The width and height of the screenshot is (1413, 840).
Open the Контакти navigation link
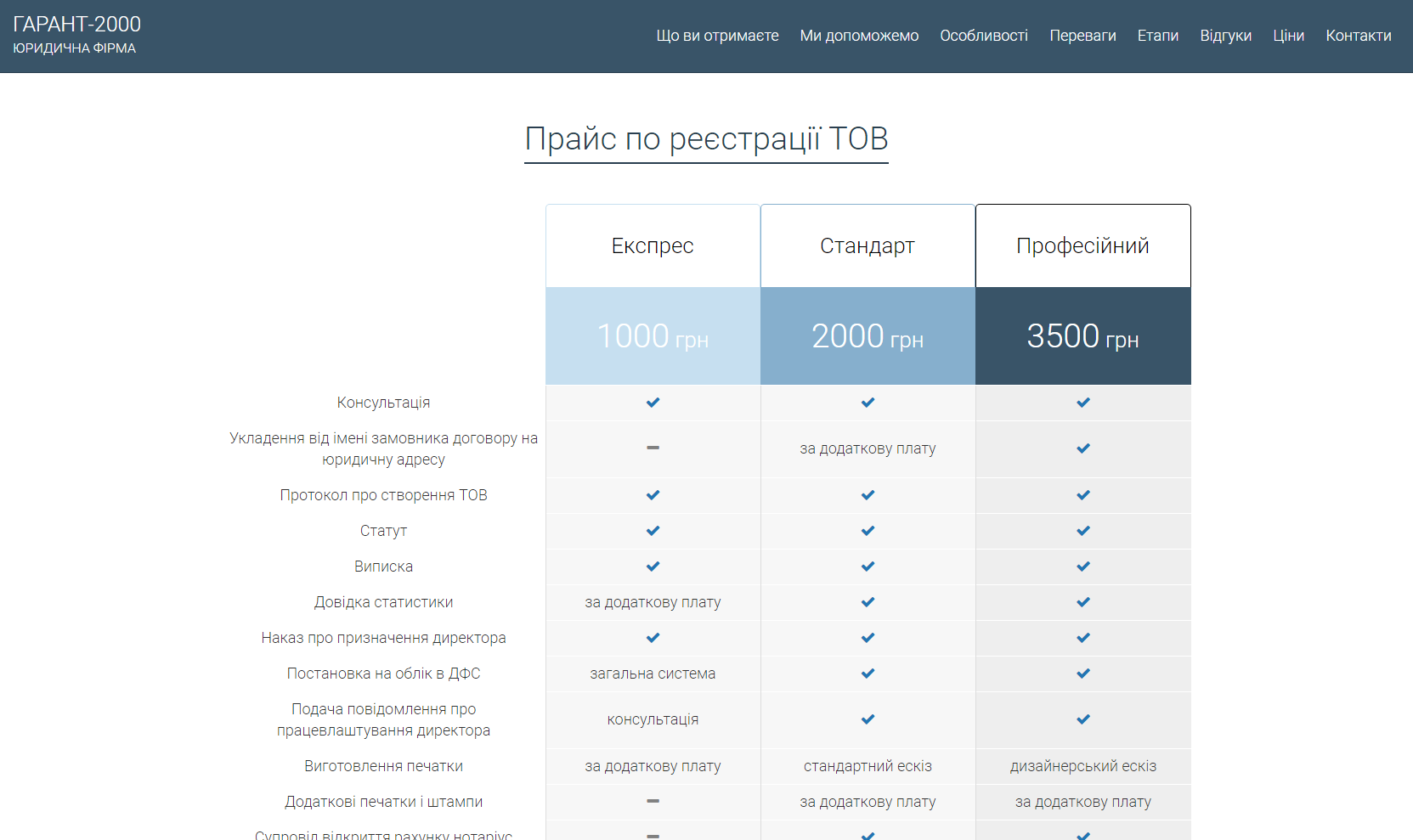tap(1358, 36)
